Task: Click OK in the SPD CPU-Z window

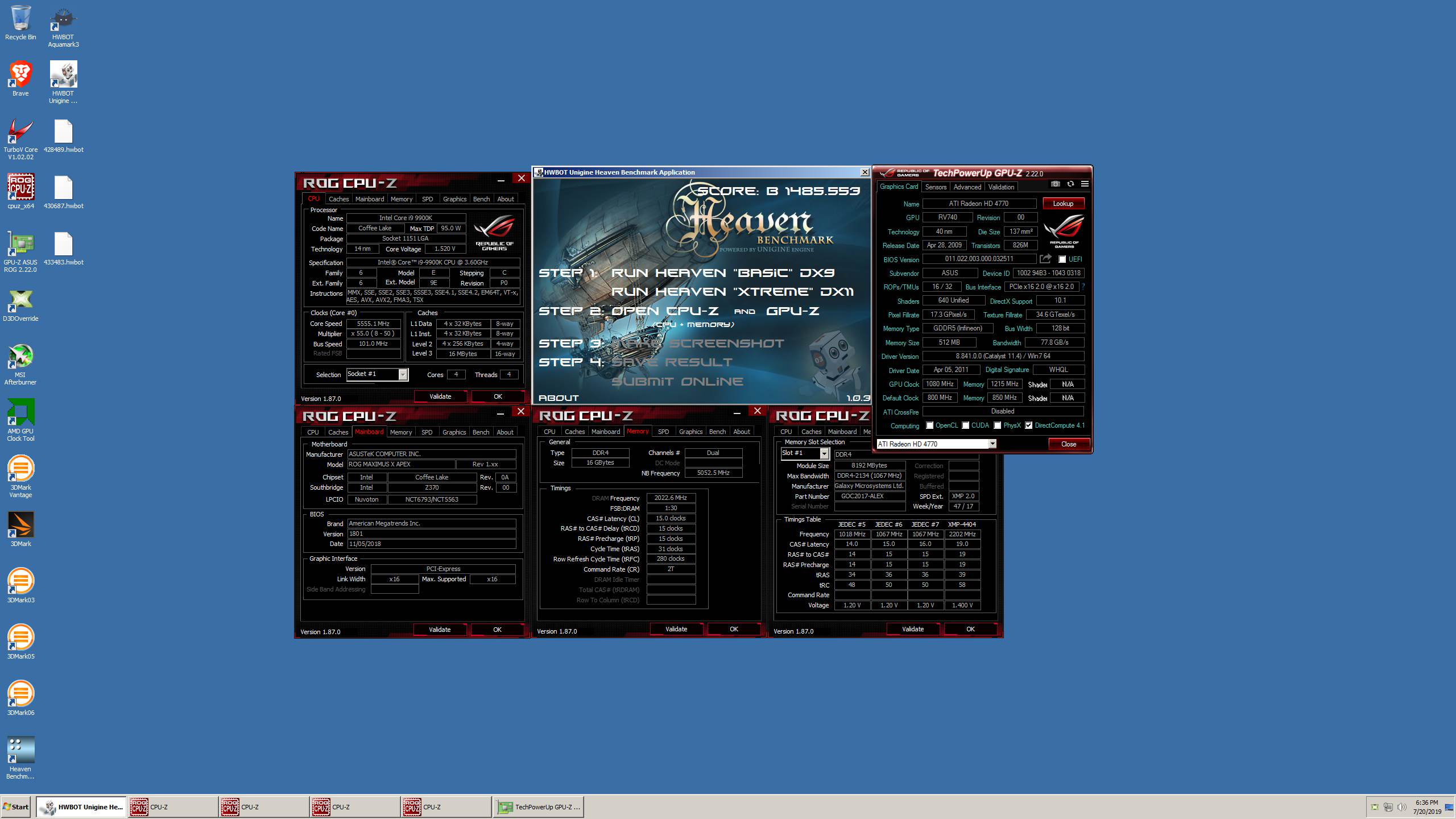Action: tap(970, 629)
